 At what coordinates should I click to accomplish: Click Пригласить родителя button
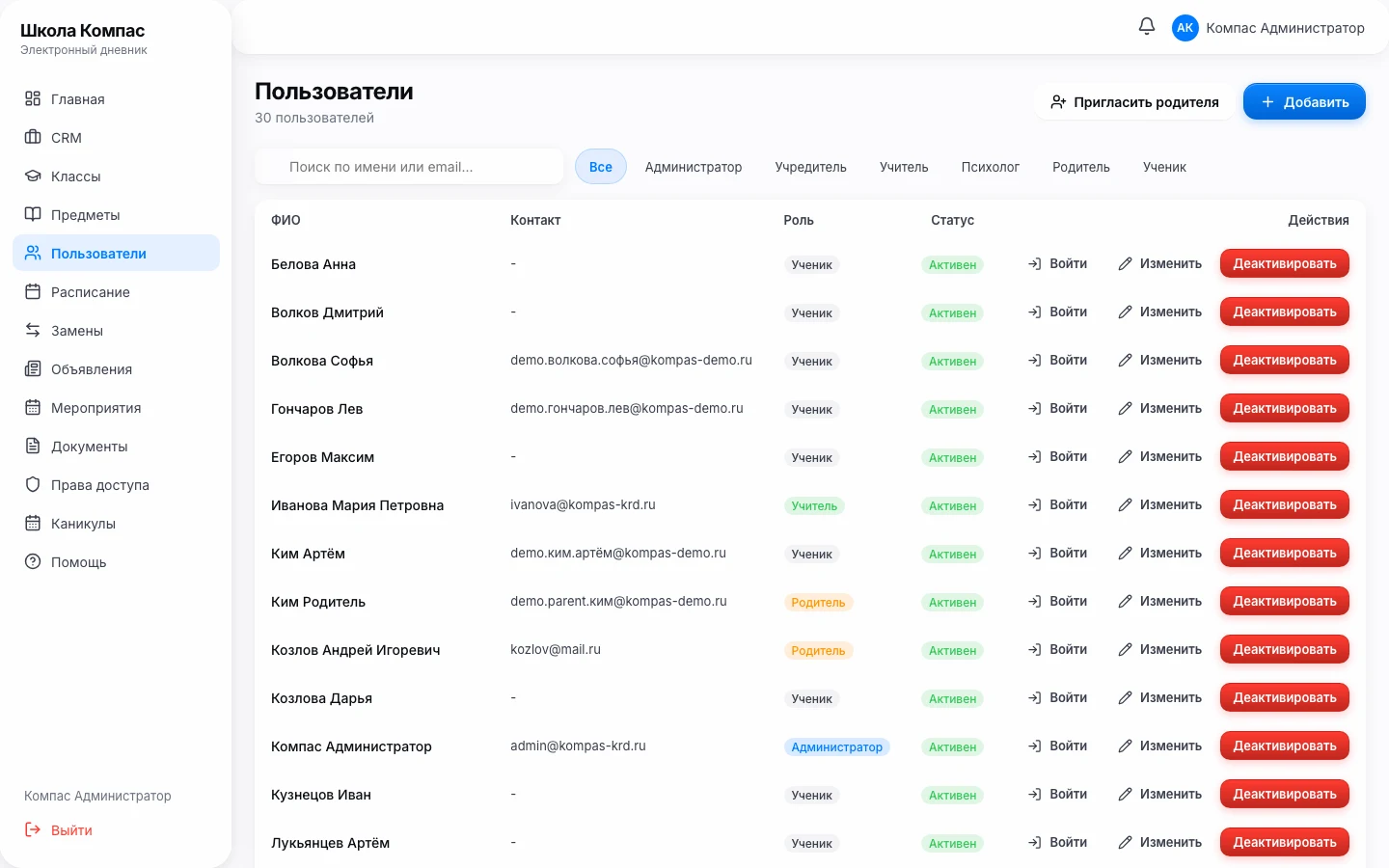1134,101
